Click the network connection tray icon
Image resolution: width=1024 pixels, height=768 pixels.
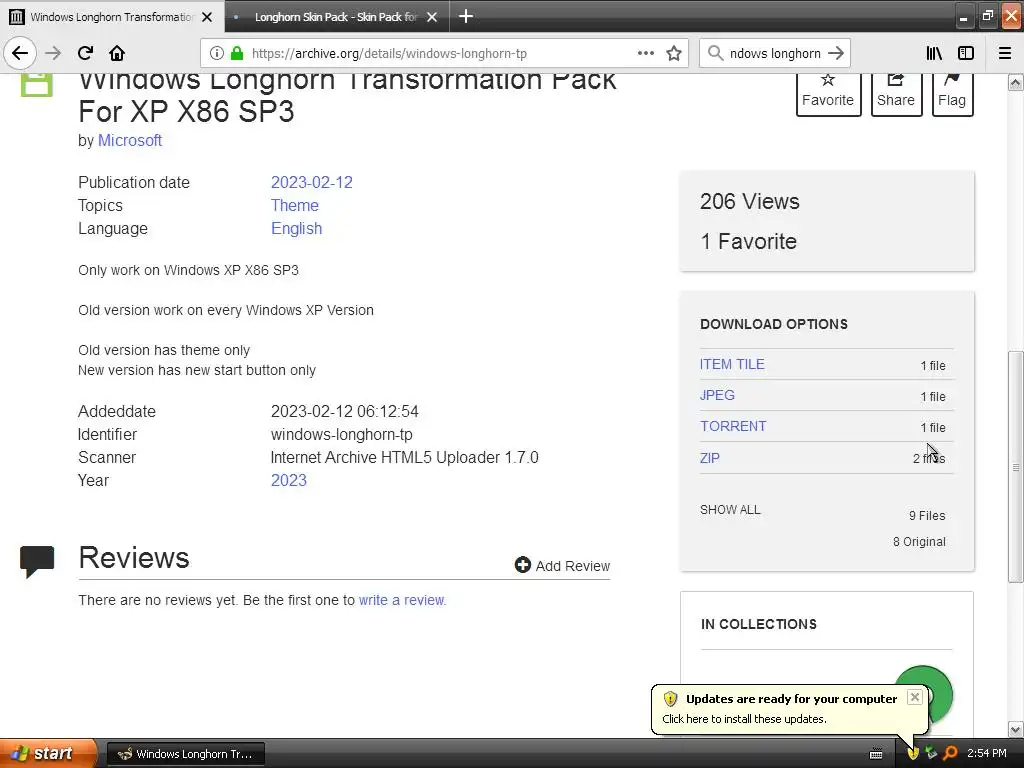[x=931, y=754]
